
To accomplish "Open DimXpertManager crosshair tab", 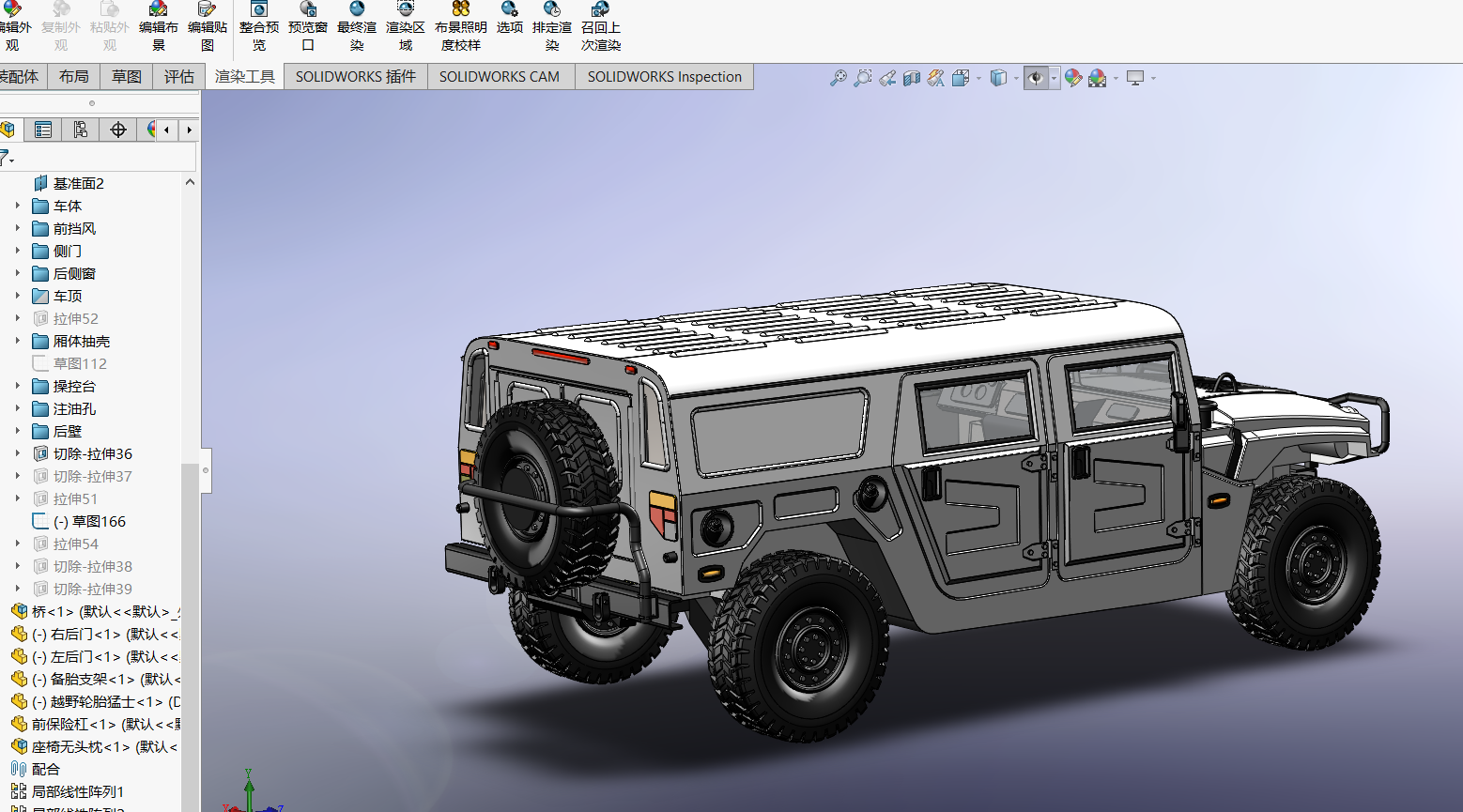I will click(x=118, y=130).
